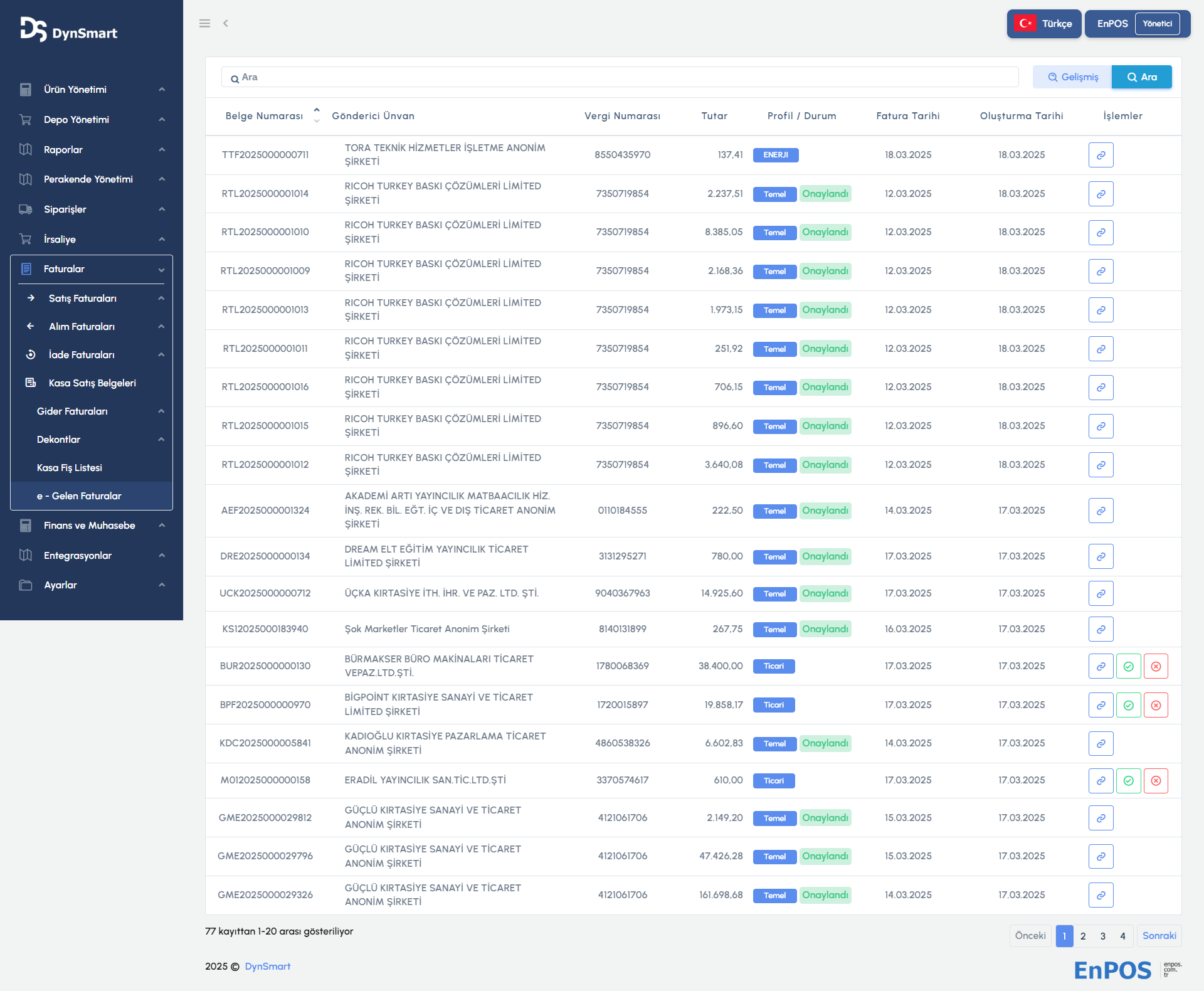
Task: Approve BUR2025000000130 invoice with green check
Action: pos(1128,666)
